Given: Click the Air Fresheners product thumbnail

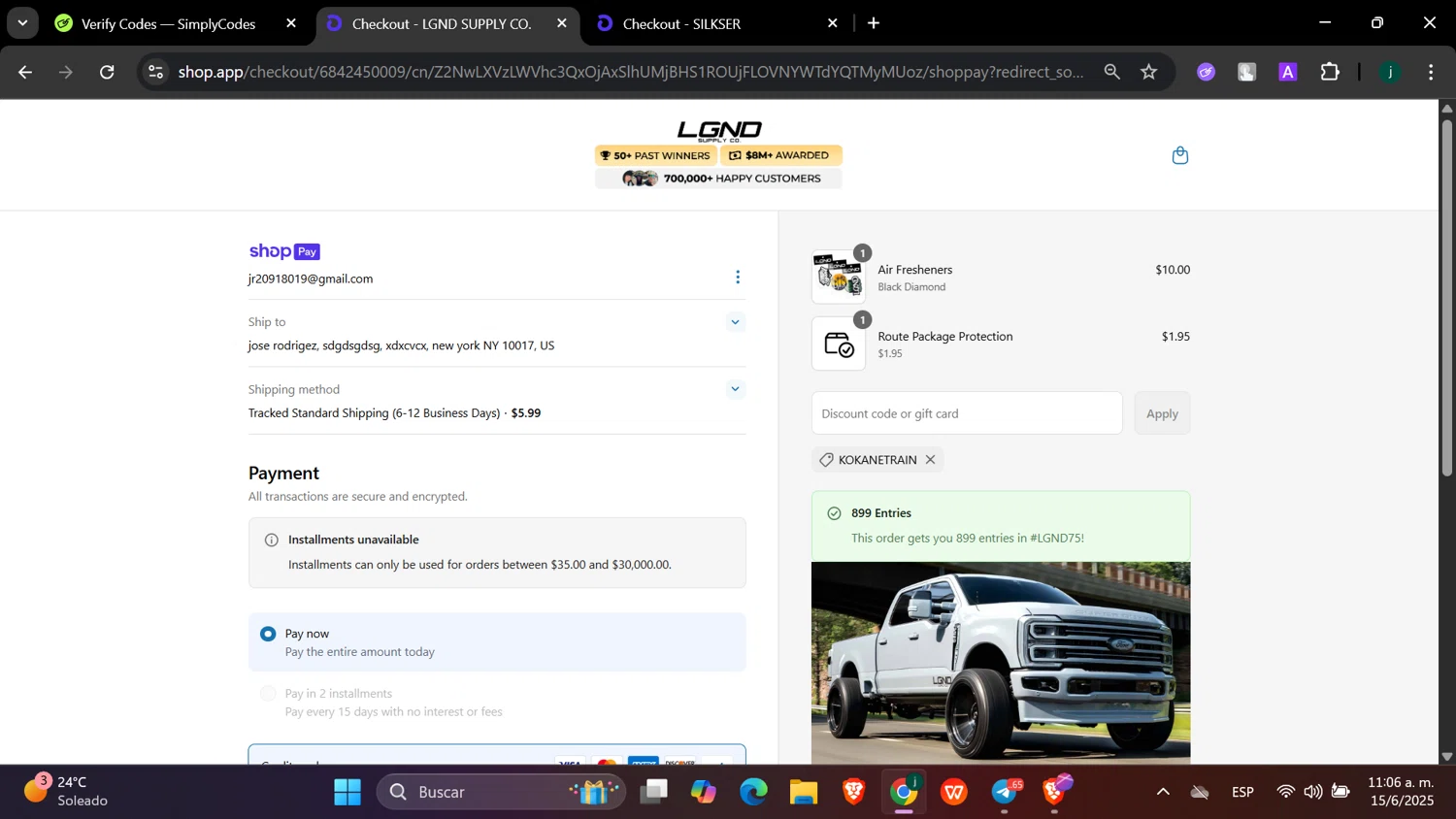Looking at the screenshot, I should [839, 278].
